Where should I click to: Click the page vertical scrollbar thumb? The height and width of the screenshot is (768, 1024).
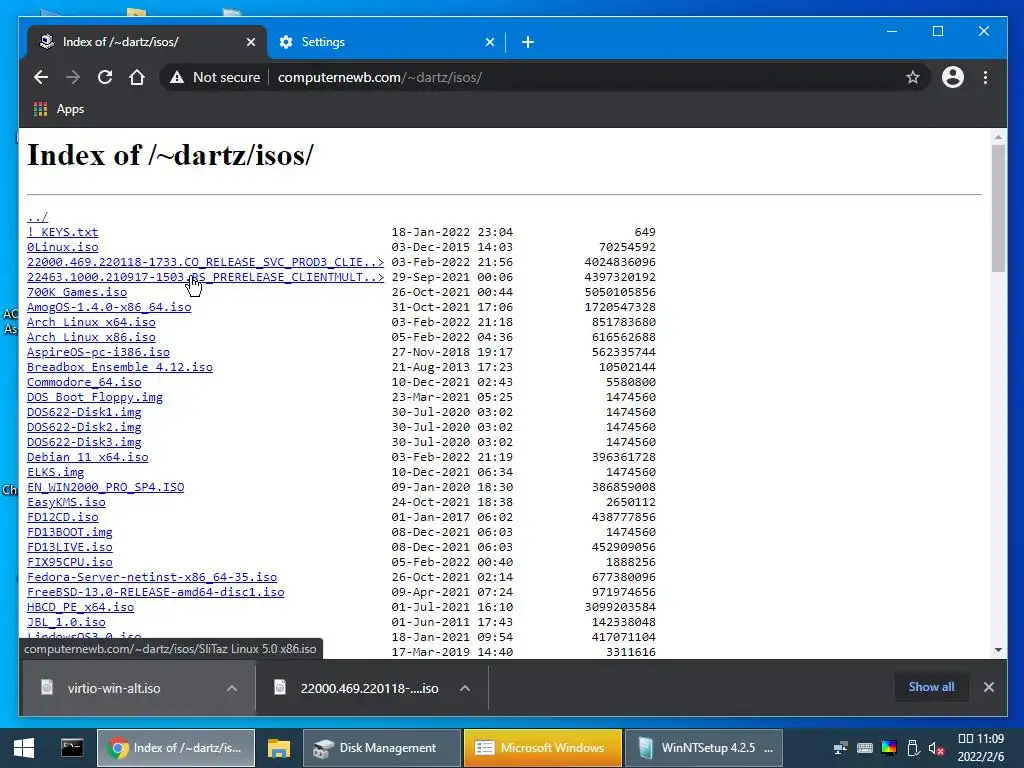(x=998, y=208)
